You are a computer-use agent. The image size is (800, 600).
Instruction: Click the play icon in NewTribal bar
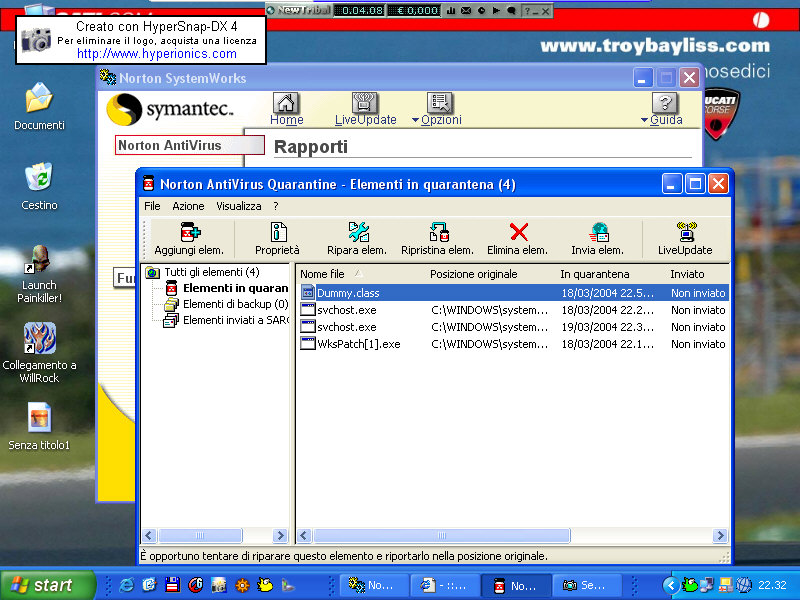coord(495,10)
